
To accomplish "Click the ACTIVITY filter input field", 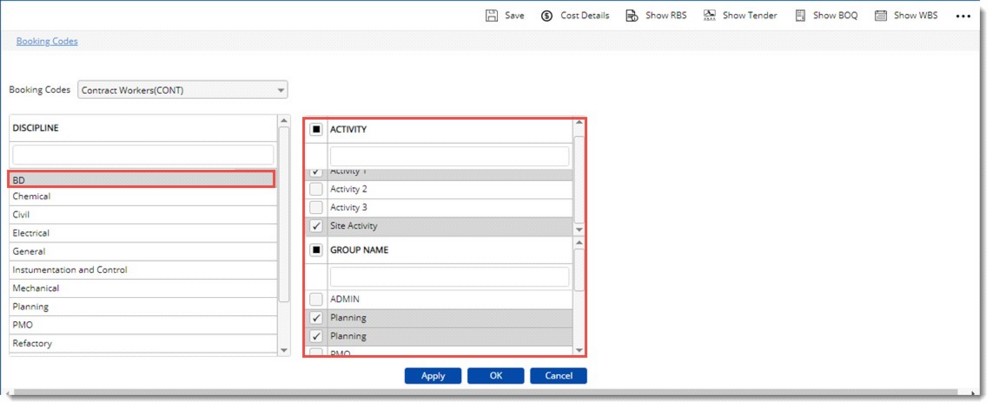I will (x=449, y=156).
